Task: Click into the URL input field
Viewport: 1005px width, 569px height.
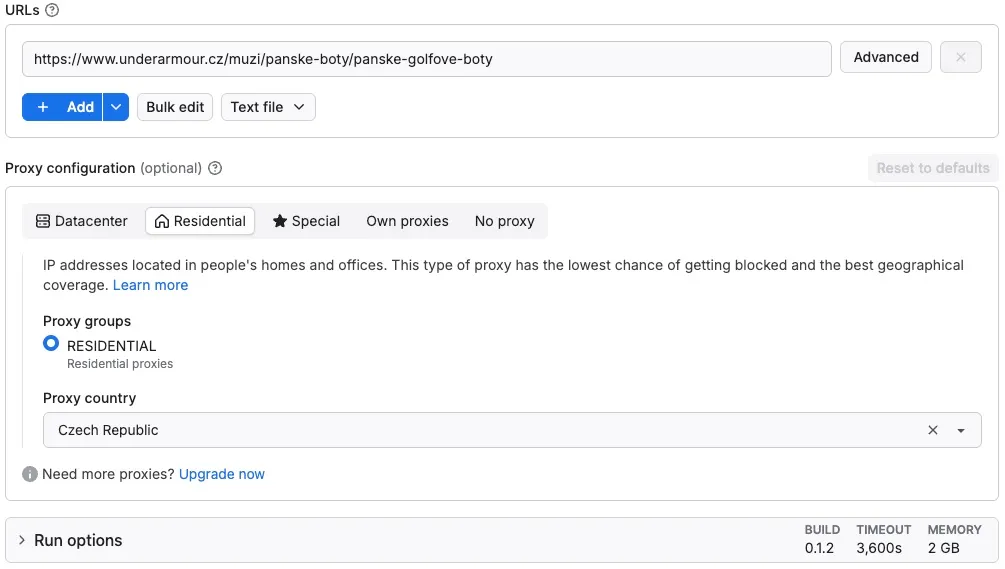Action: click(x=427, y=59)
